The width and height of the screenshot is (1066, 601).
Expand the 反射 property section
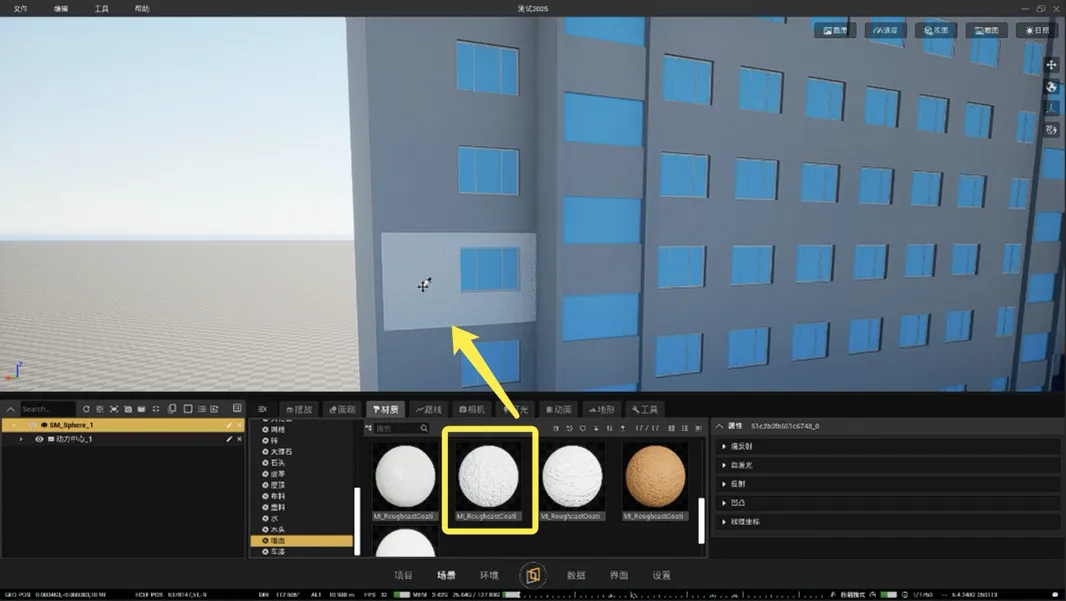(x=888, y=484)
